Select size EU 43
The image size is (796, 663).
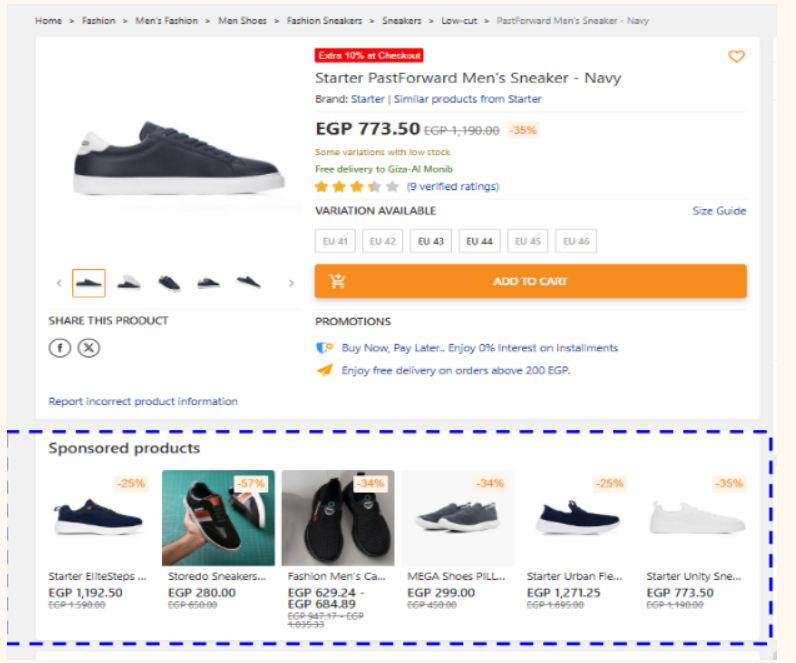pyautogui.click(x=431, y=241)
